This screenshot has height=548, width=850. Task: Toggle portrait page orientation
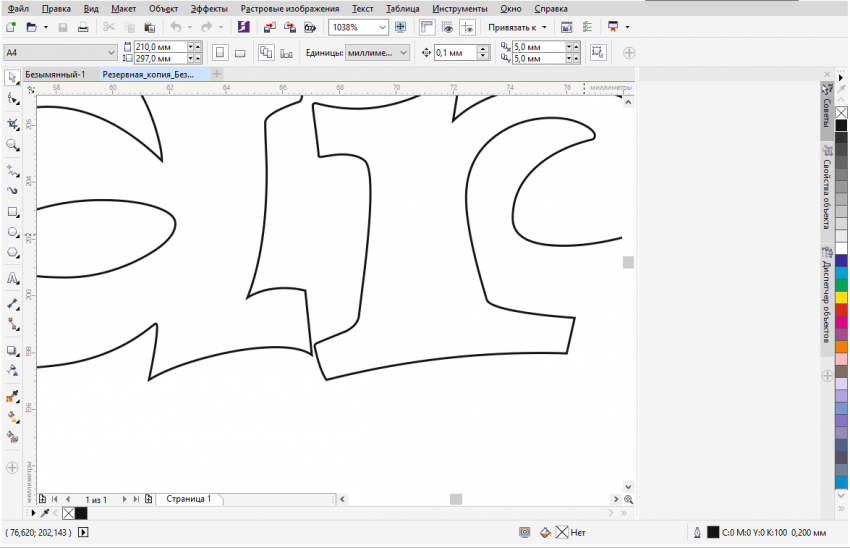[x=220, y=52]
